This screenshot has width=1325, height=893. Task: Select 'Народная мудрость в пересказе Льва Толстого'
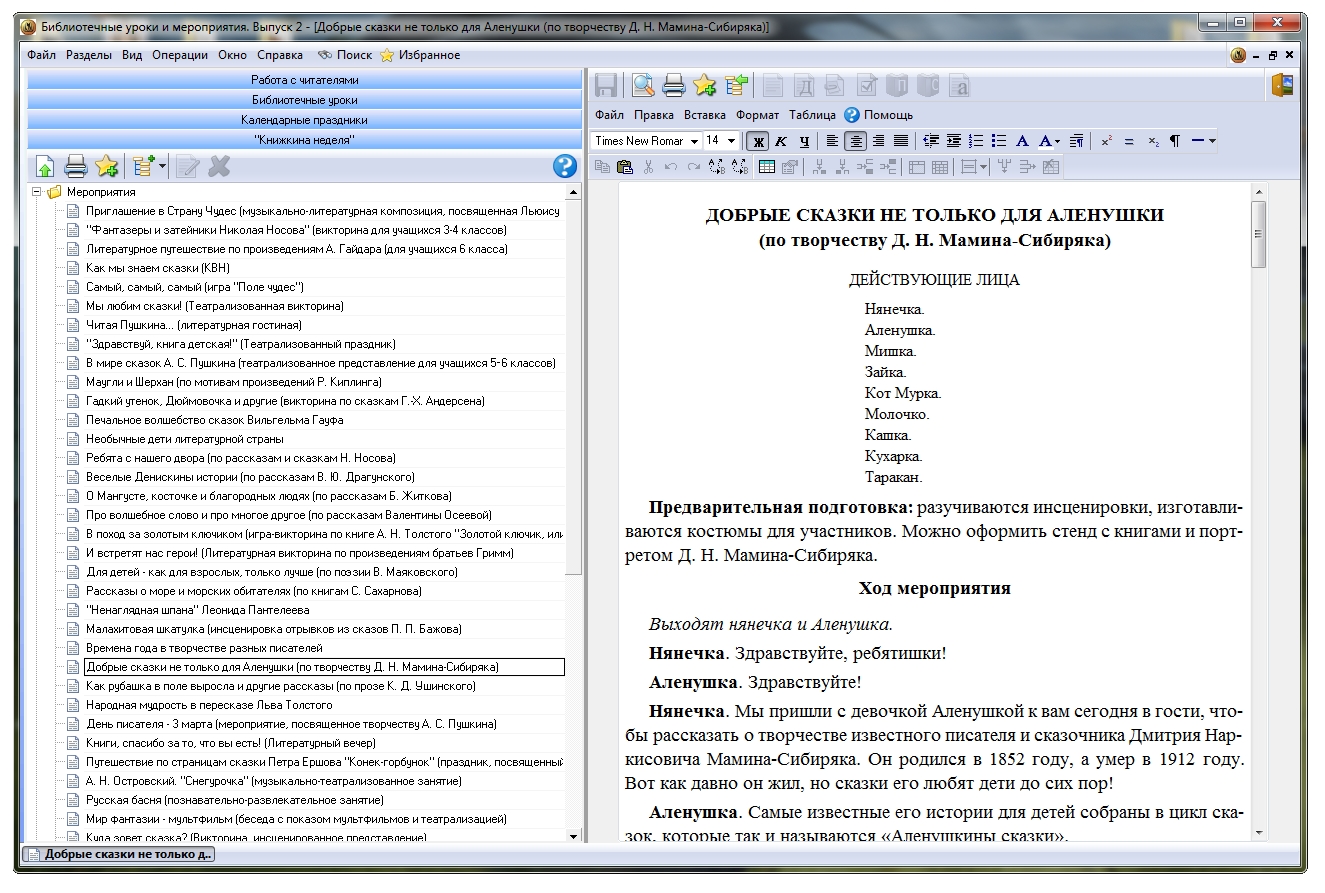pos(209,705)
